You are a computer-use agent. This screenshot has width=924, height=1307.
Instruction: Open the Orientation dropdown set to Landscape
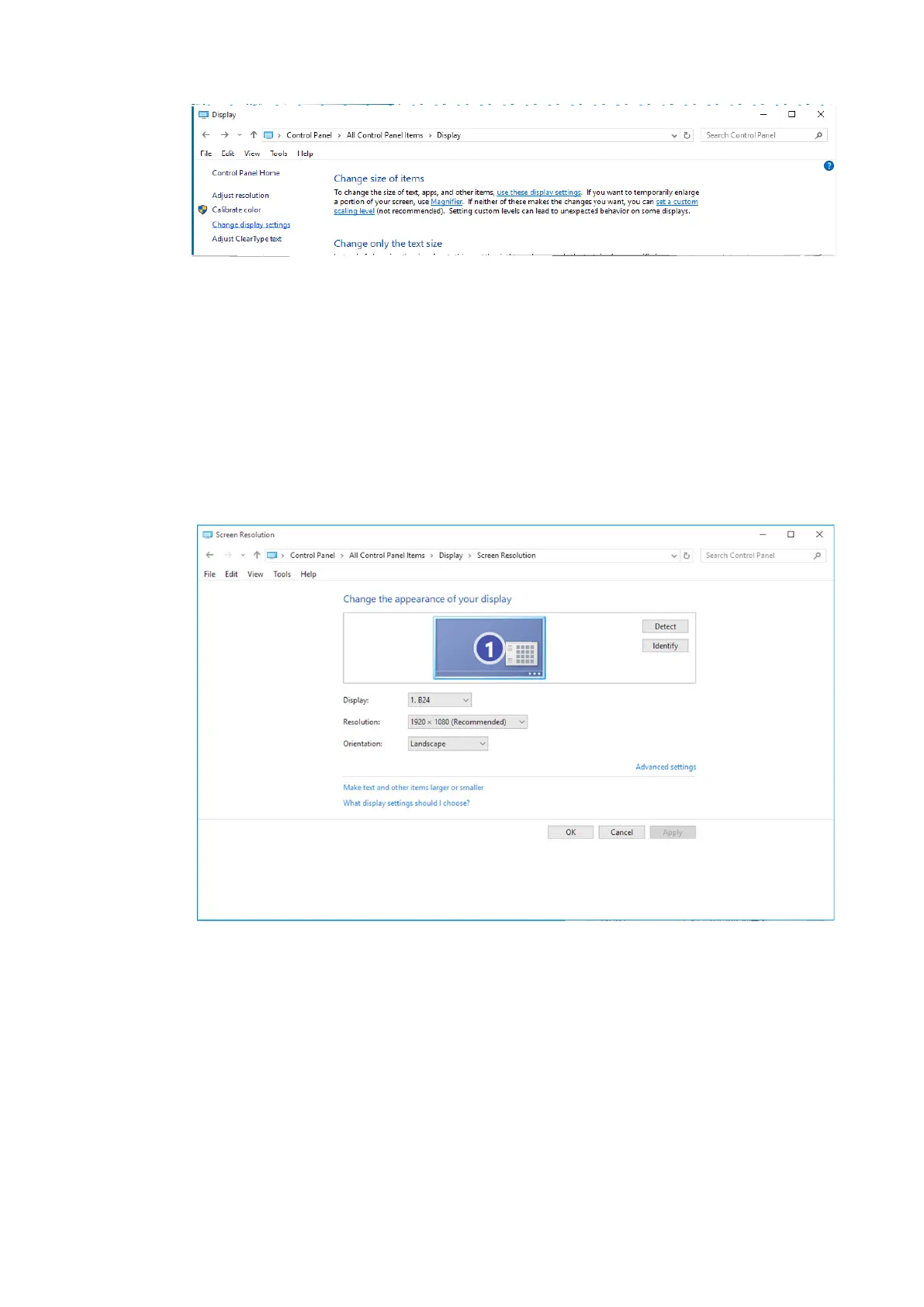pos(448,744)
